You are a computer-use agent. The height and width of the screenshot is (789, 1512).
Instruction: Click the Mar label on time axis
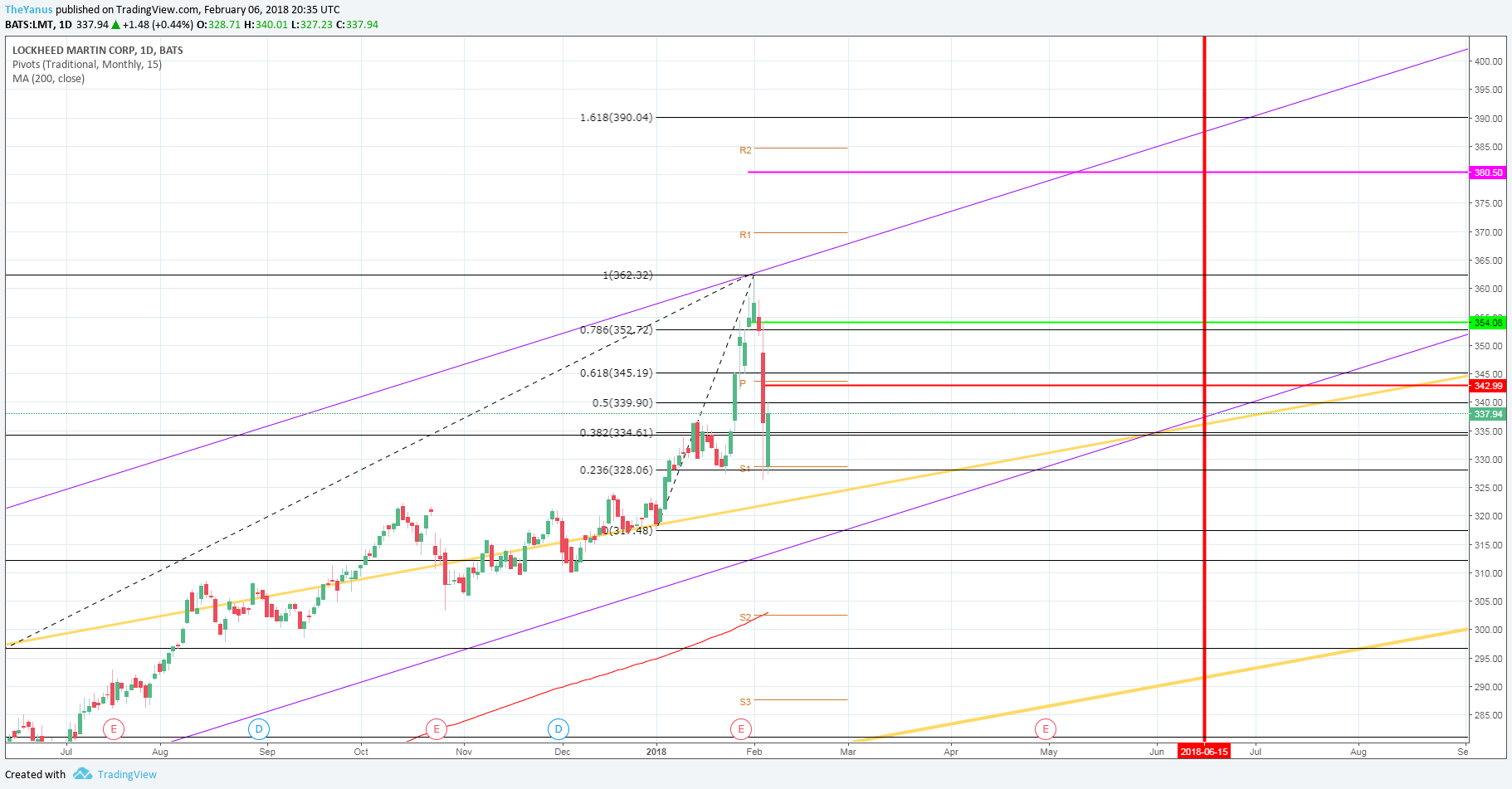pos(848,752)
